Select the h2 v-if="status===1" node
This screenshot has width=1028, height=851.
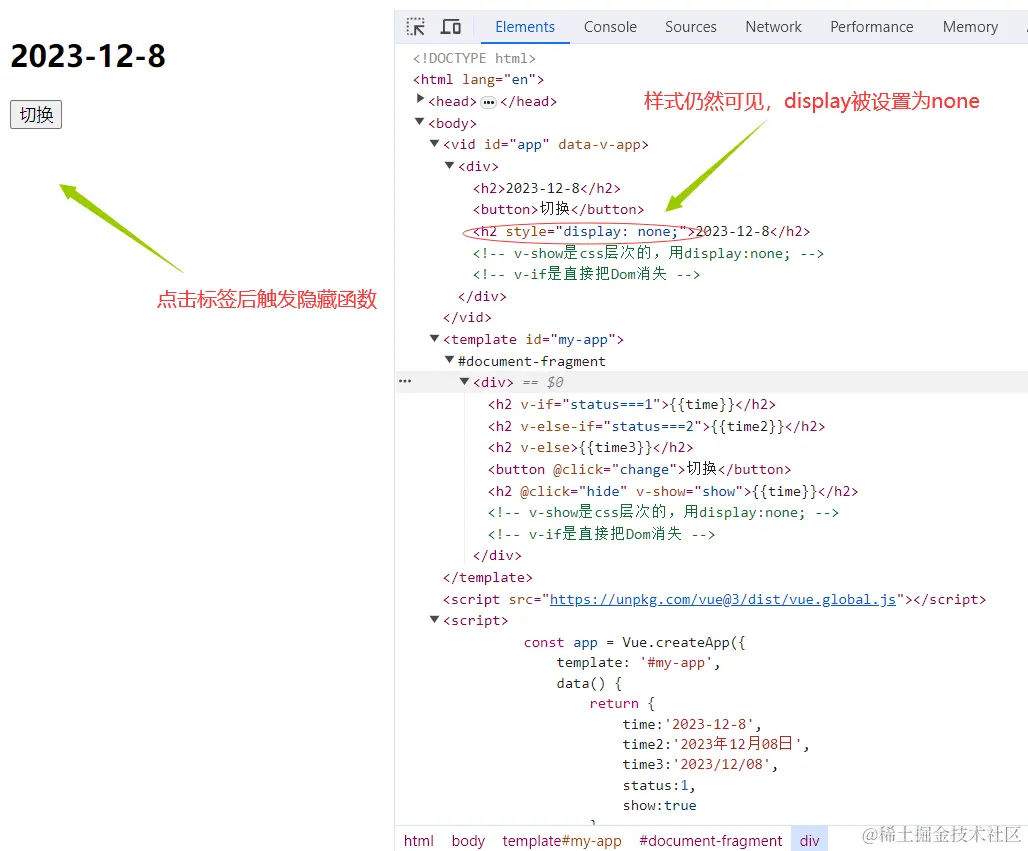(631, 405)
